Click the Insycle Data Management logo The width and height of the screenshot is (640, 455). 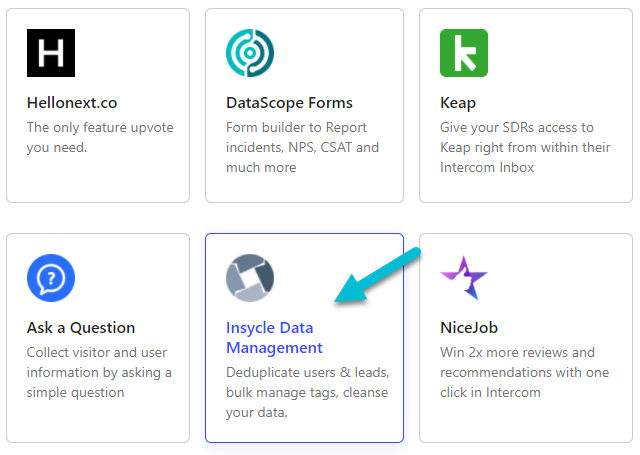tap(250, 277)
